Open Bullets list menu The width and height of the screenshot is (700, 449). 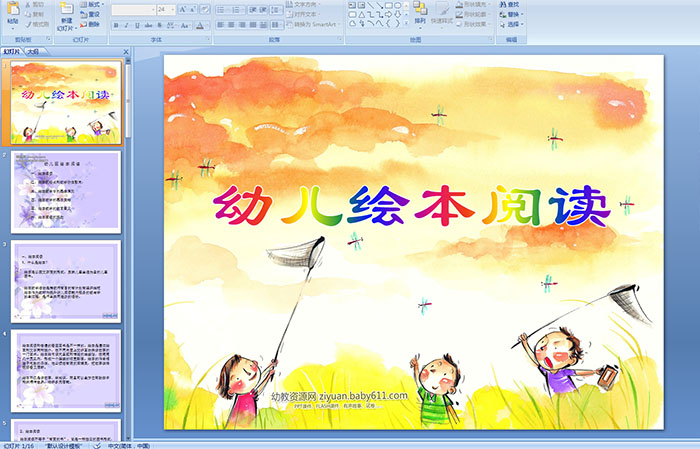pos(223,9)
